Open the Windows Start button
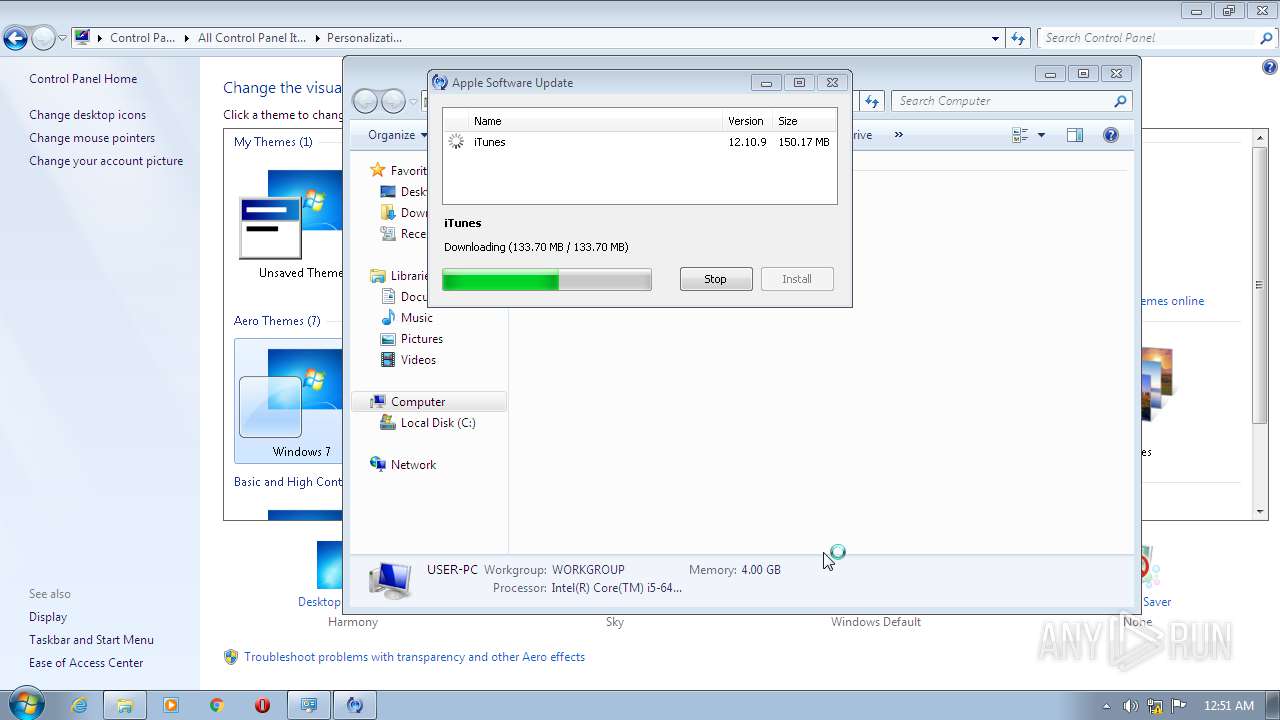The width and height of the screenshot is (1280, 720). point(26,704)
